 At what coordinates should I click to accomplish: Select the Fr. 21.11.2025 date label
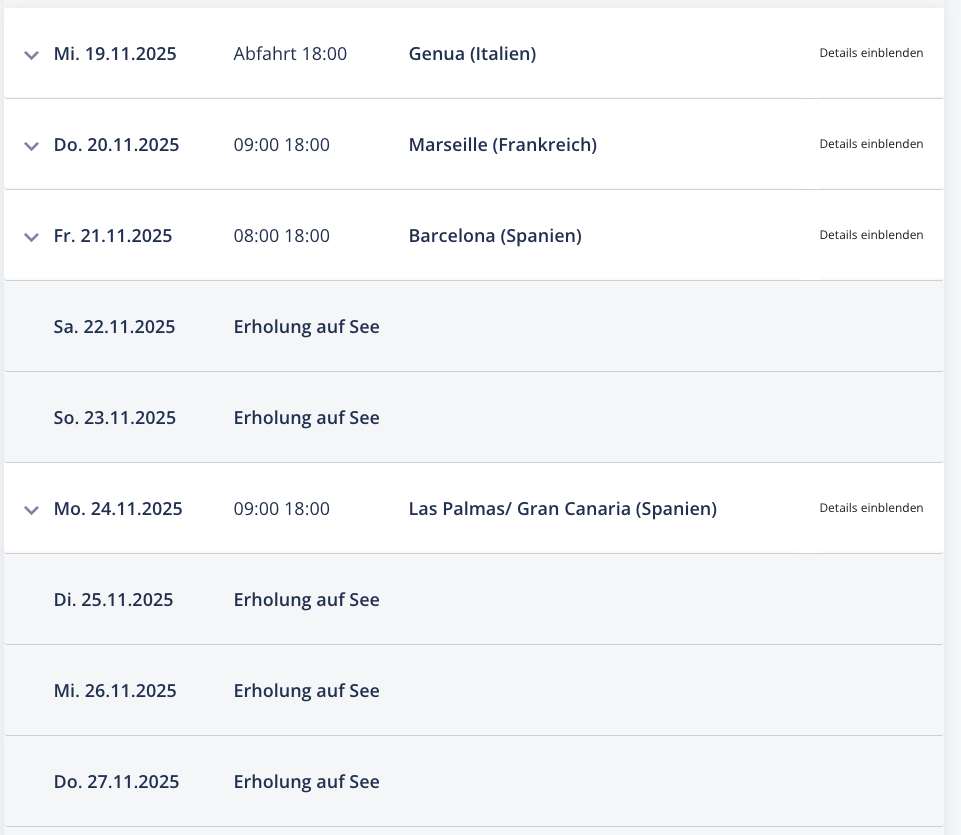113,236
